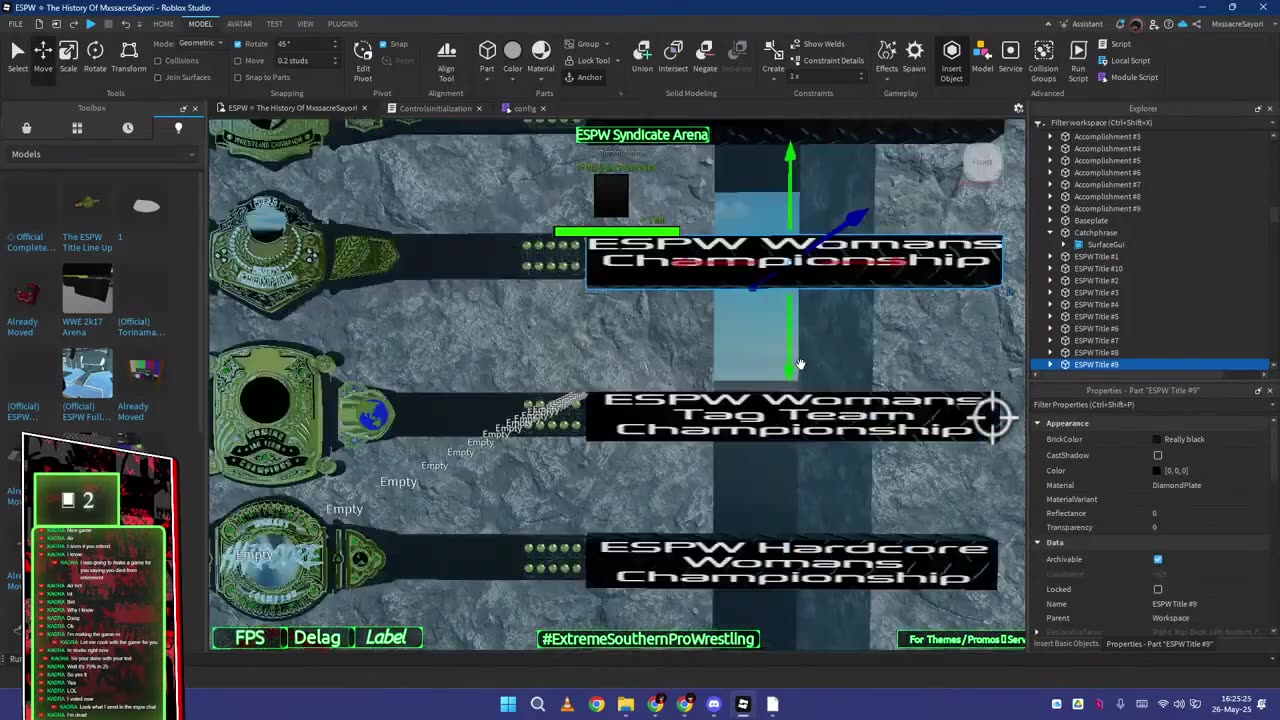Expand ESPW Title #9 in Explorer
This screenshot has height=720, width=1280.
(1050, 364)
